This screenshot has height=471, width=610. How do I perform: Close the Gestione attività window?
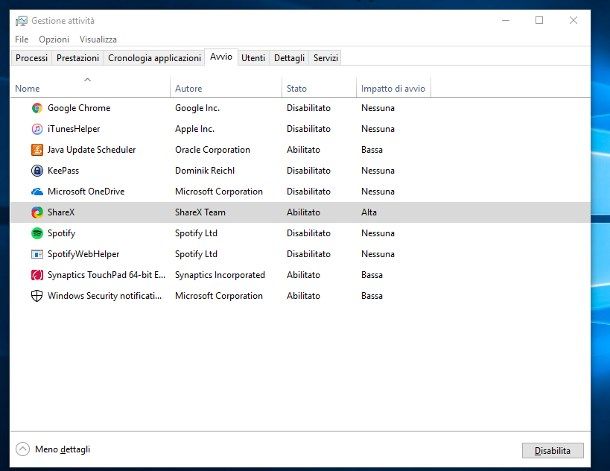pyautogui.click(x=573, y=20)
